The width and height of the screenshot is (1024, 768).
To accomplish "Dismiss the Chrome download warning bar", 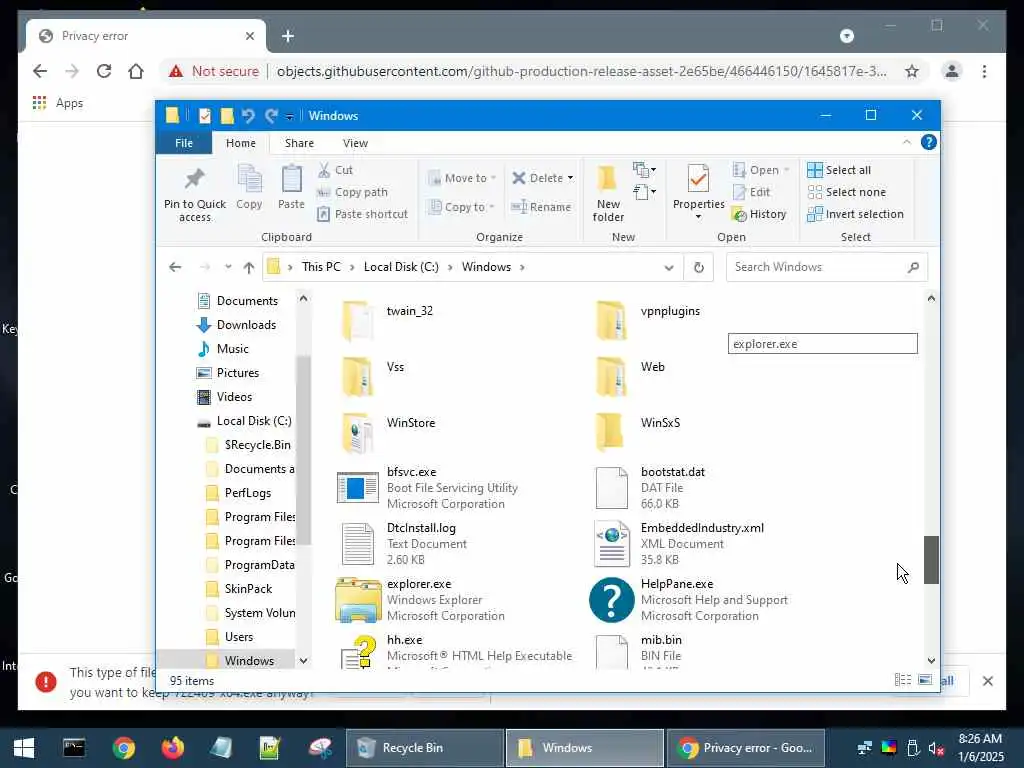I will (x=987, y=681).
